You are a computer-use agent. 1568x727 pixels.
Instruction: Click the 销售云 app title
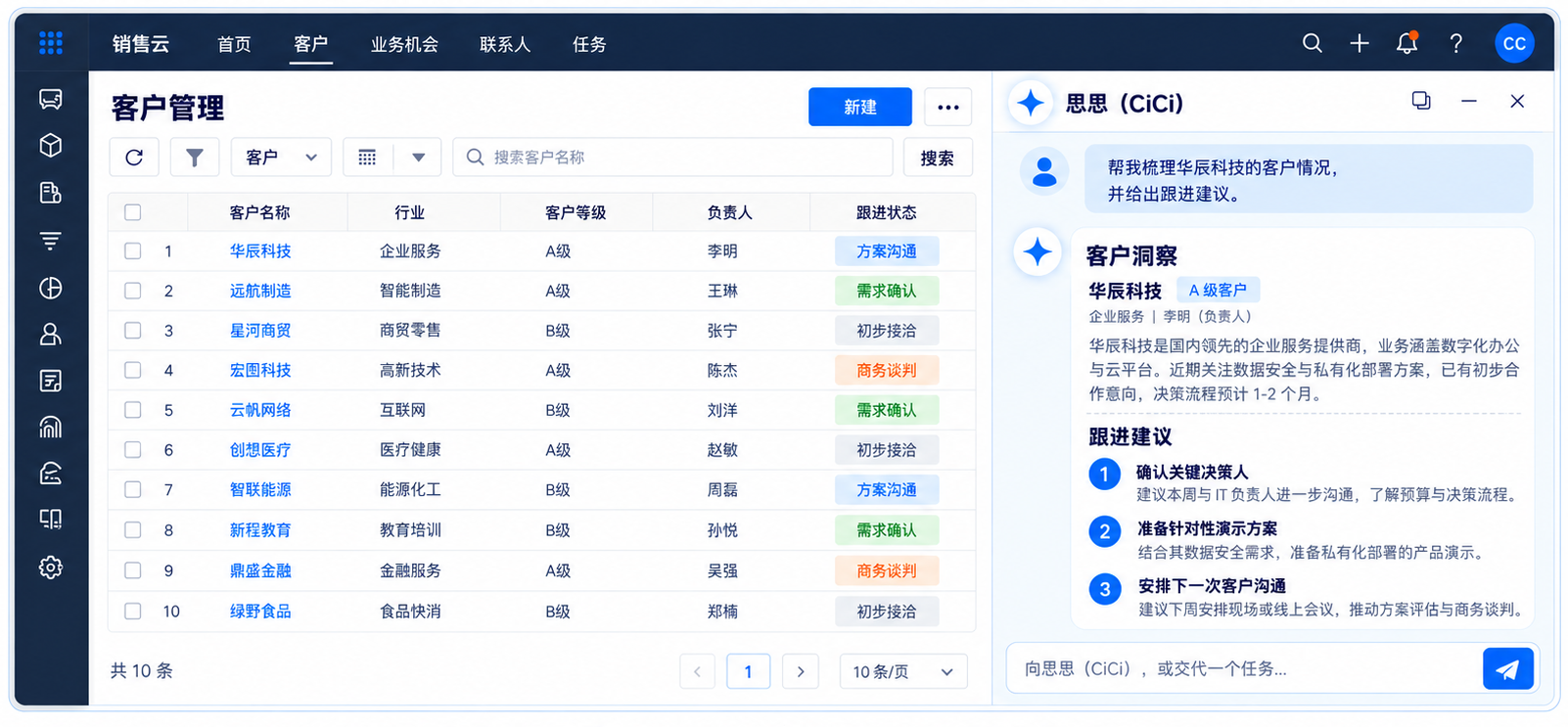[141, 44]
